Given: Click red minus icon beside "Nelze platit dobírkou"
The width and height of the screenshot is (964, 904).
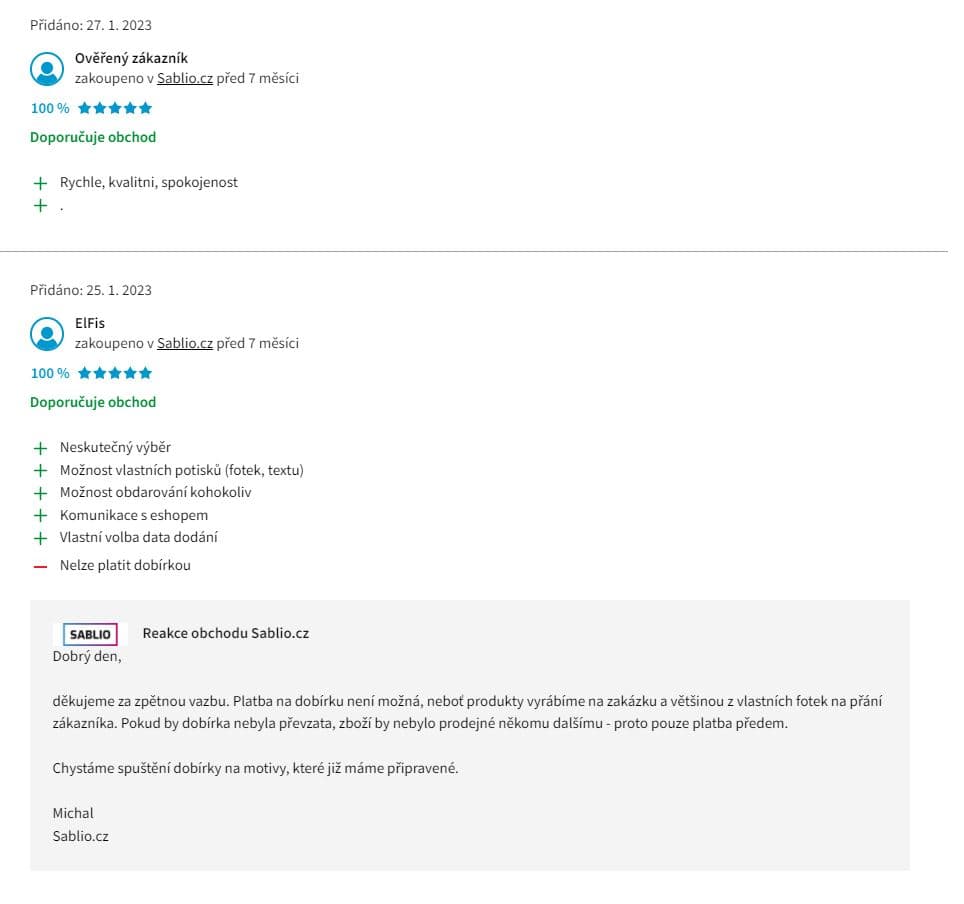Looking at the screenshot, I should click(40, 566).
